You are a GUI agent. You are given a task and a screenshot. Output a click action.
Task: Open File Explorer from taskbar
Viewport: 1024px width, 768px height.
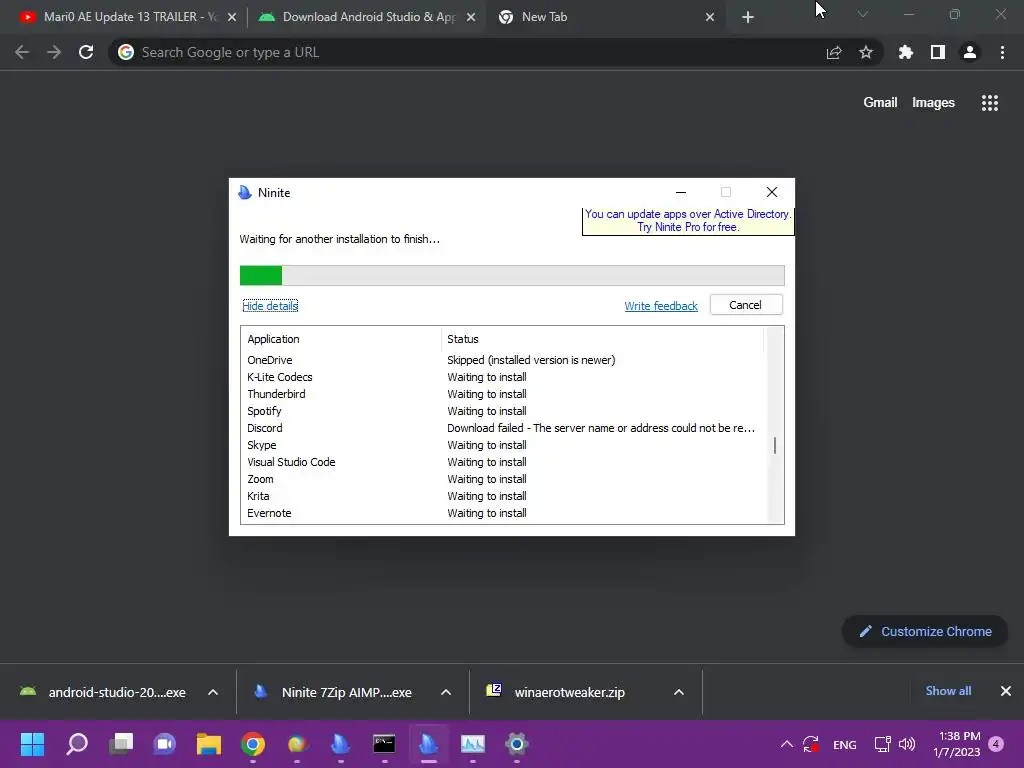point(209,744)
